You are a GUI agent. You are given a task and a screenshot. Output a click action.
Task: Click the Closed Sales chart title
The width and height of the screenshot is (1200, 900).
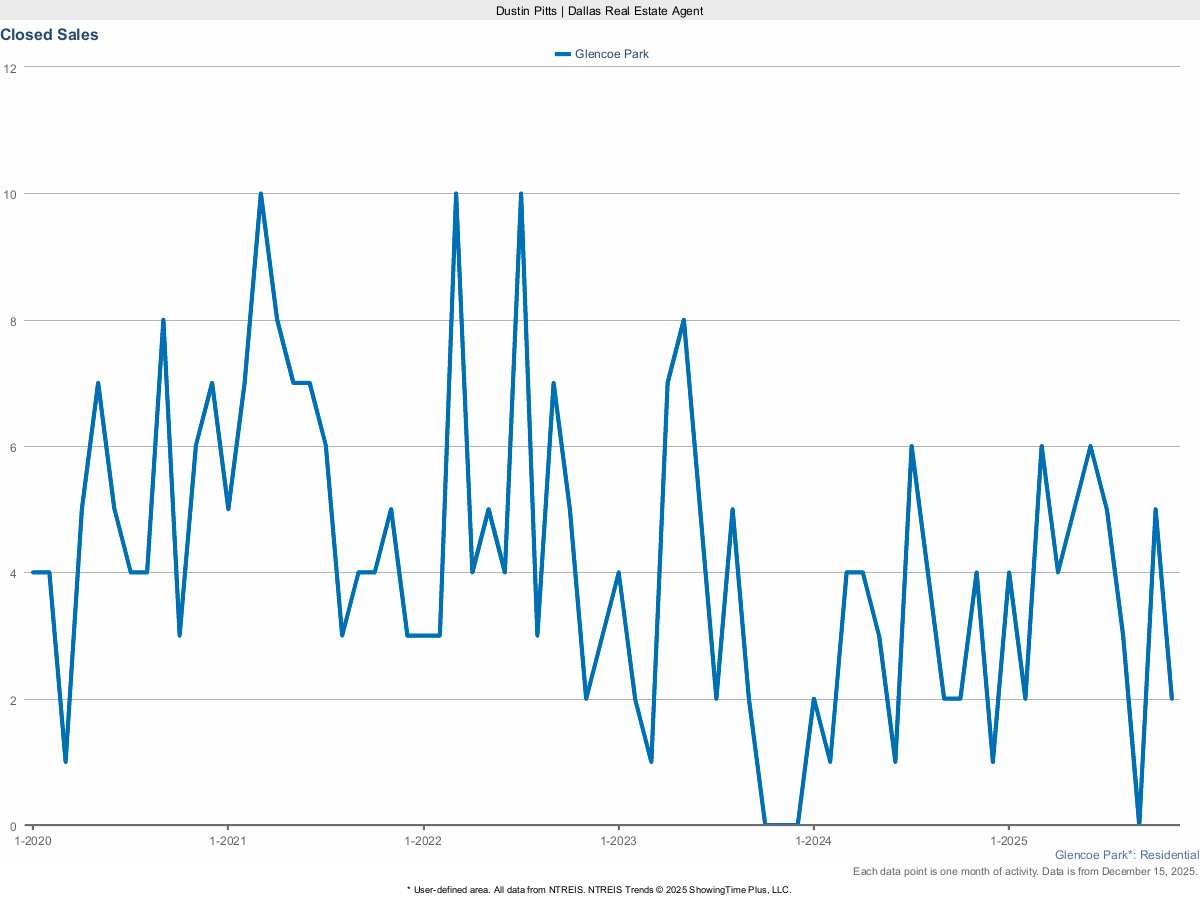50,35
